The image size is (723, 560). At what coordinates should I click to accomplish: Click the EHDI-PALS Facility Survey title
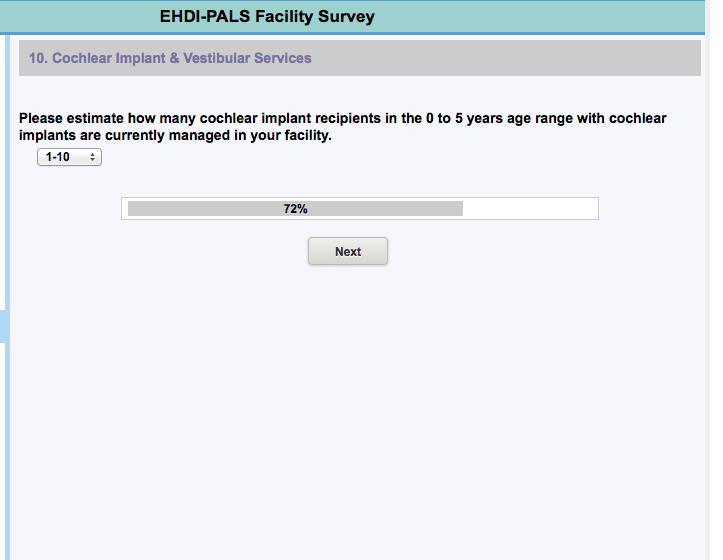[x=267, y=16]
